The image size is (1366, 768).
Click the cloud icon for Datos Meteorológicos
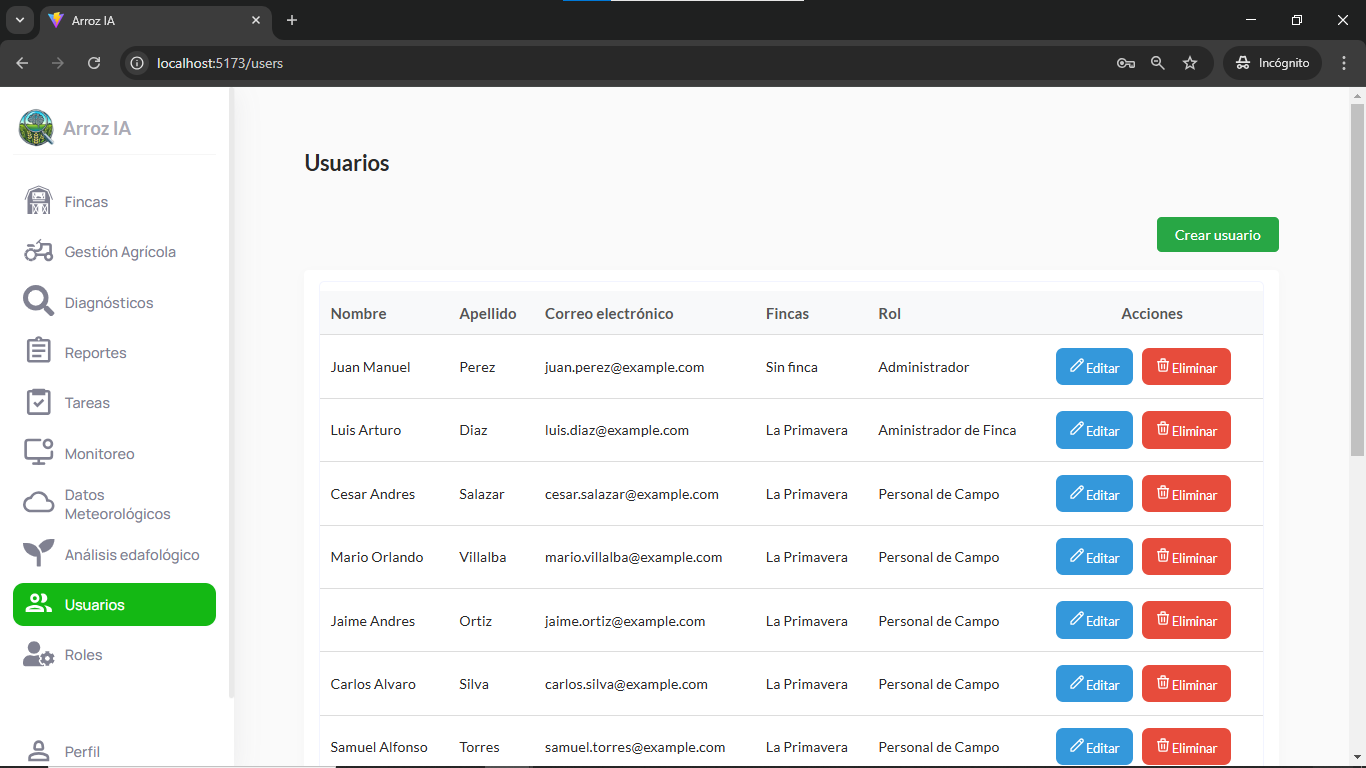(39, 503)
